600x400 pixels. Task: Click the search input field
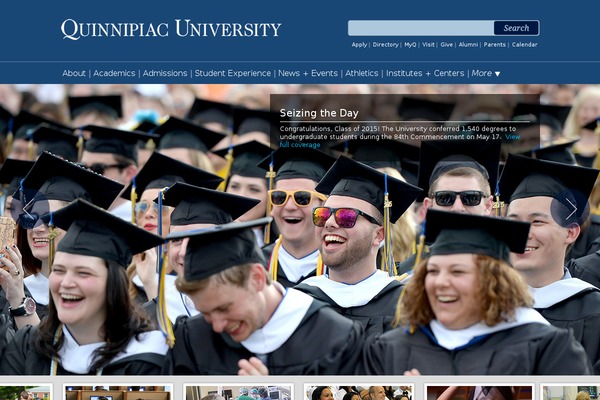click(x=421, y=28)
